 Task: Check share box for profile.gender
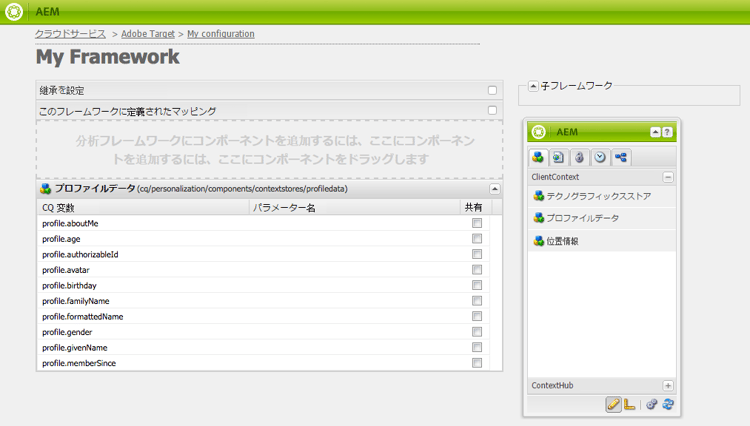(477, 332)
